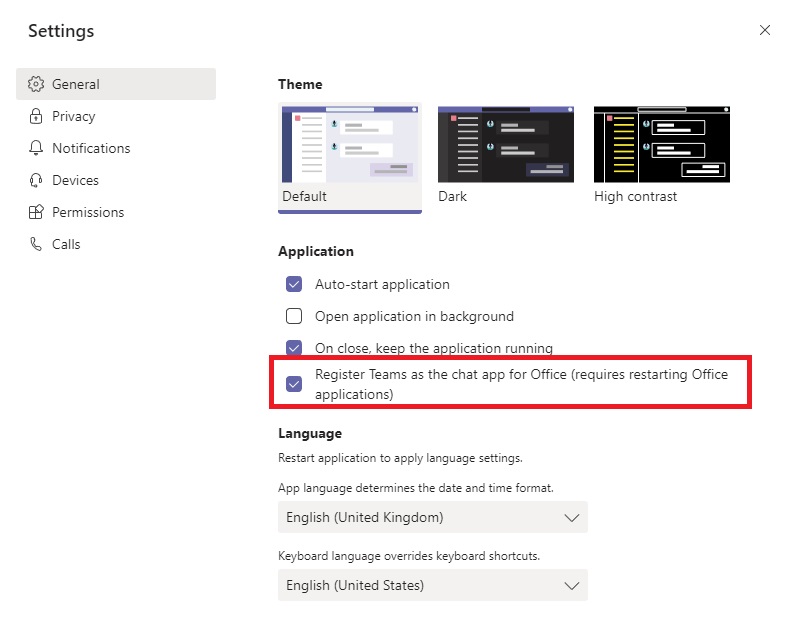Viewport: 787px width, 629px height.
Task: Open the Privacy settings tab
Action: 116,116
